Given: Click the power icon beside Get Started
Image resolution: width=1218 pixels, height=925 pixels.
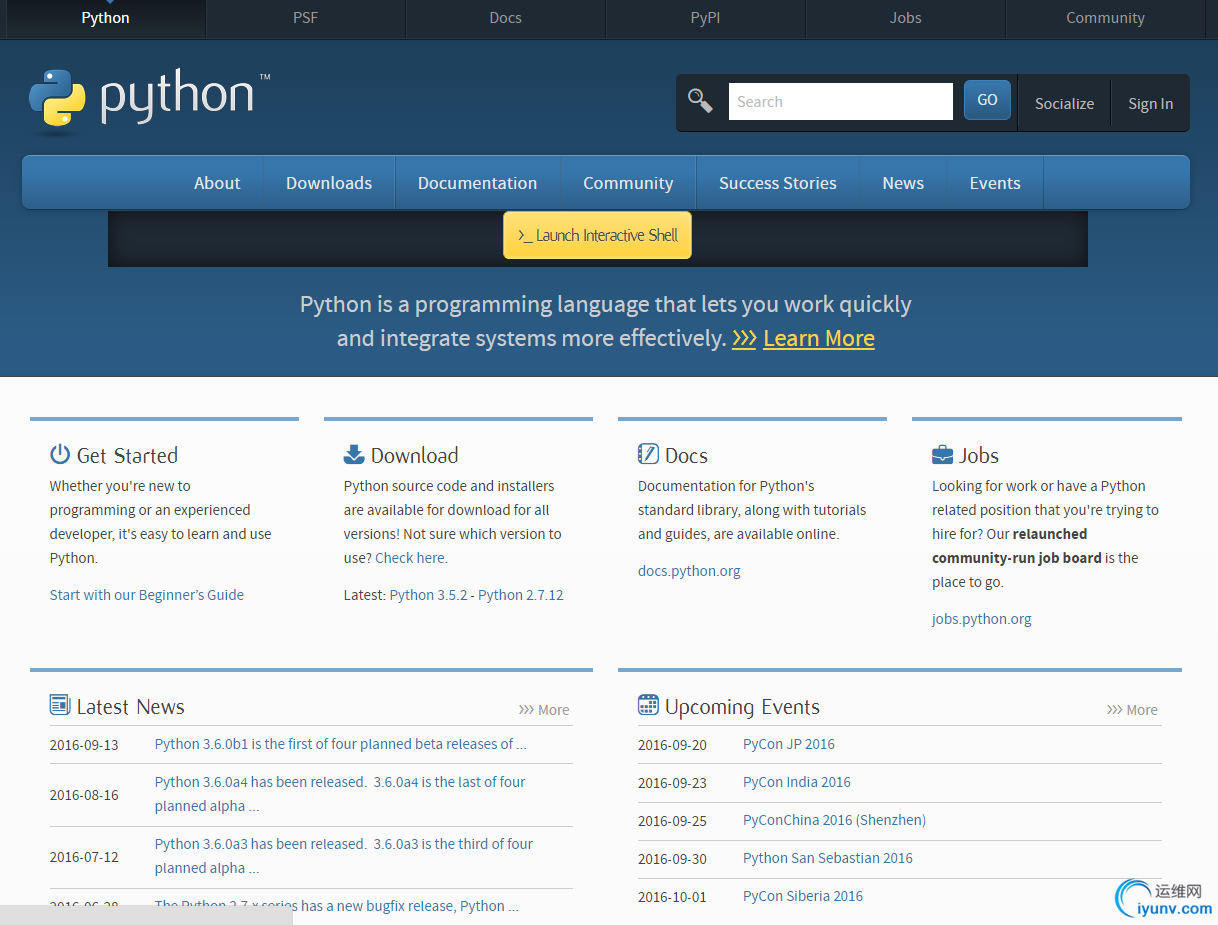Looking at the screenshot, I should (x=60, y=454).
